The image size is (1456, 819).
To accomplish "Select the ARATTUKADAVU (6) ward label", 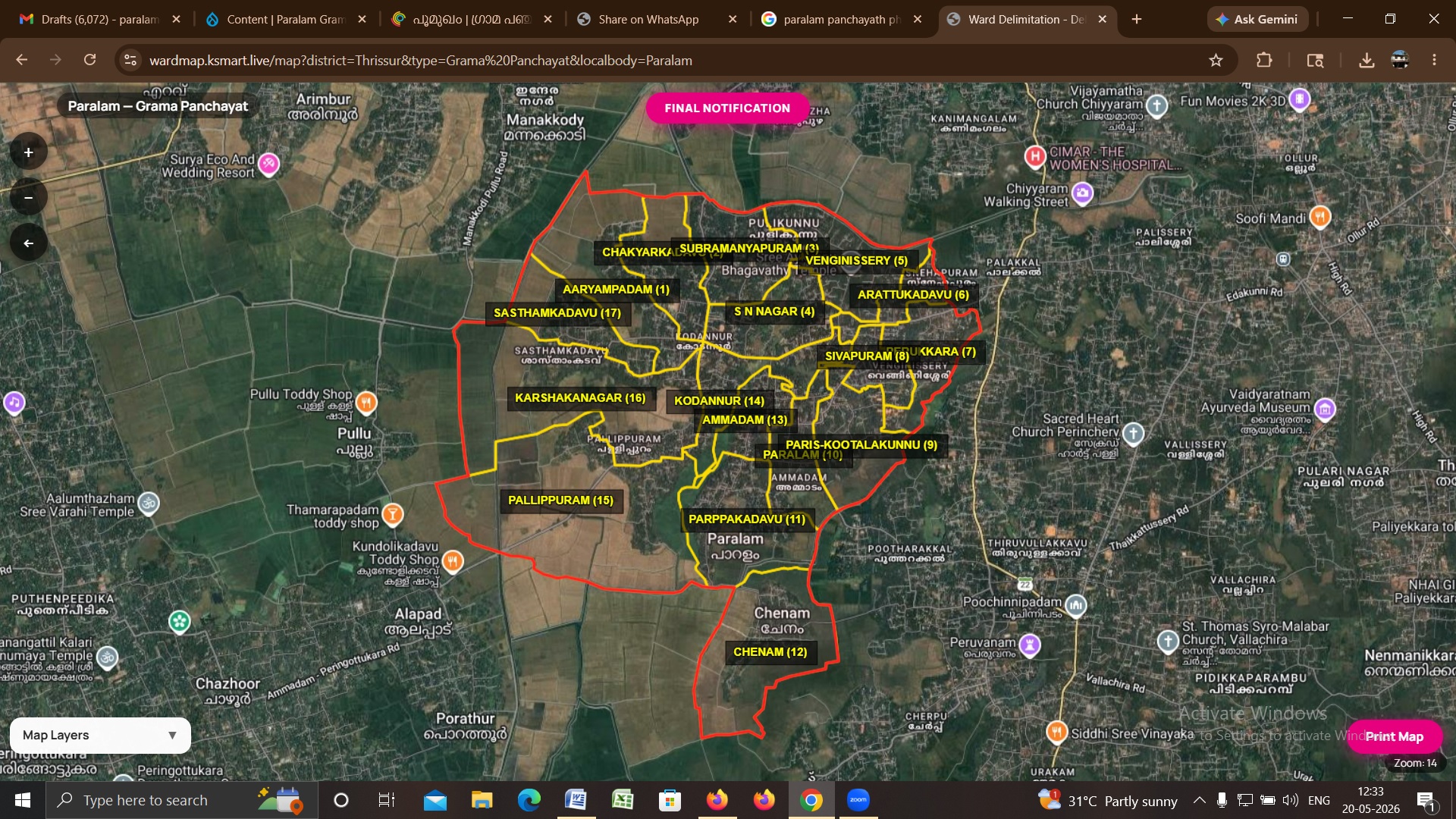I will coord(914,295).
